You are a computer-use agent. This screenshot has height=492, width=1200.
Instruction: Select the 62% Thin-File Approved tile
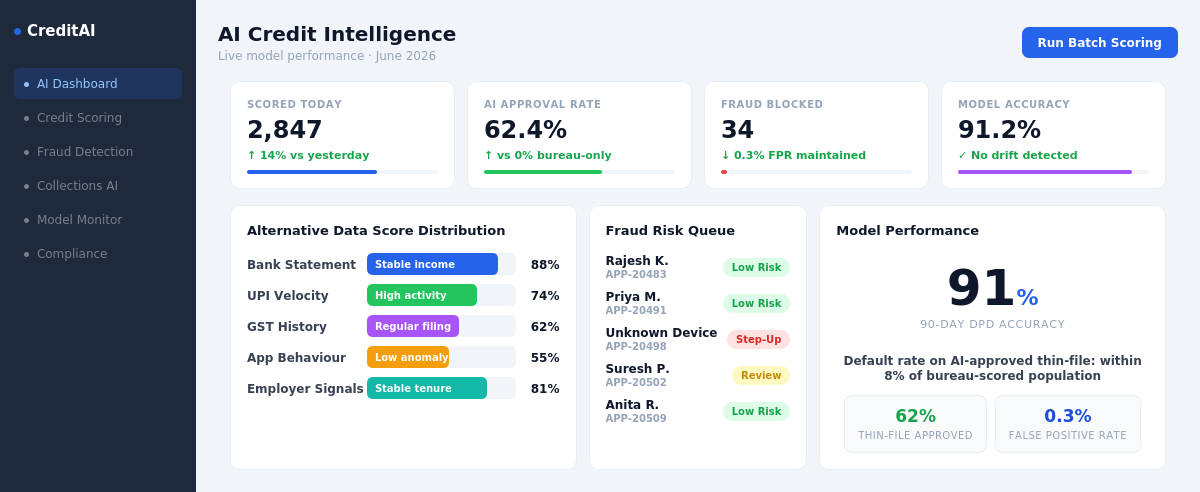point(915,424)
